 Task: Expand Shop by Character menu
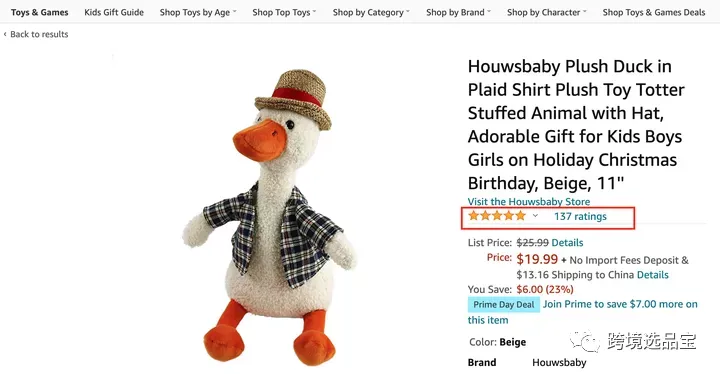(x=546, y=12)
